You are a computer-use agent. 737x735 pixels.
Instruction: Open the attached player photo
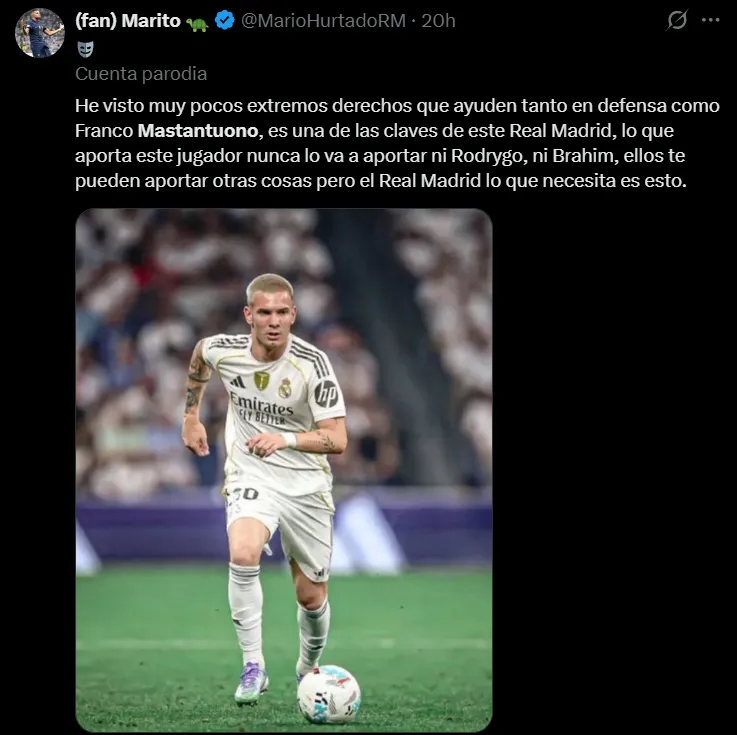tap(284, 470)
